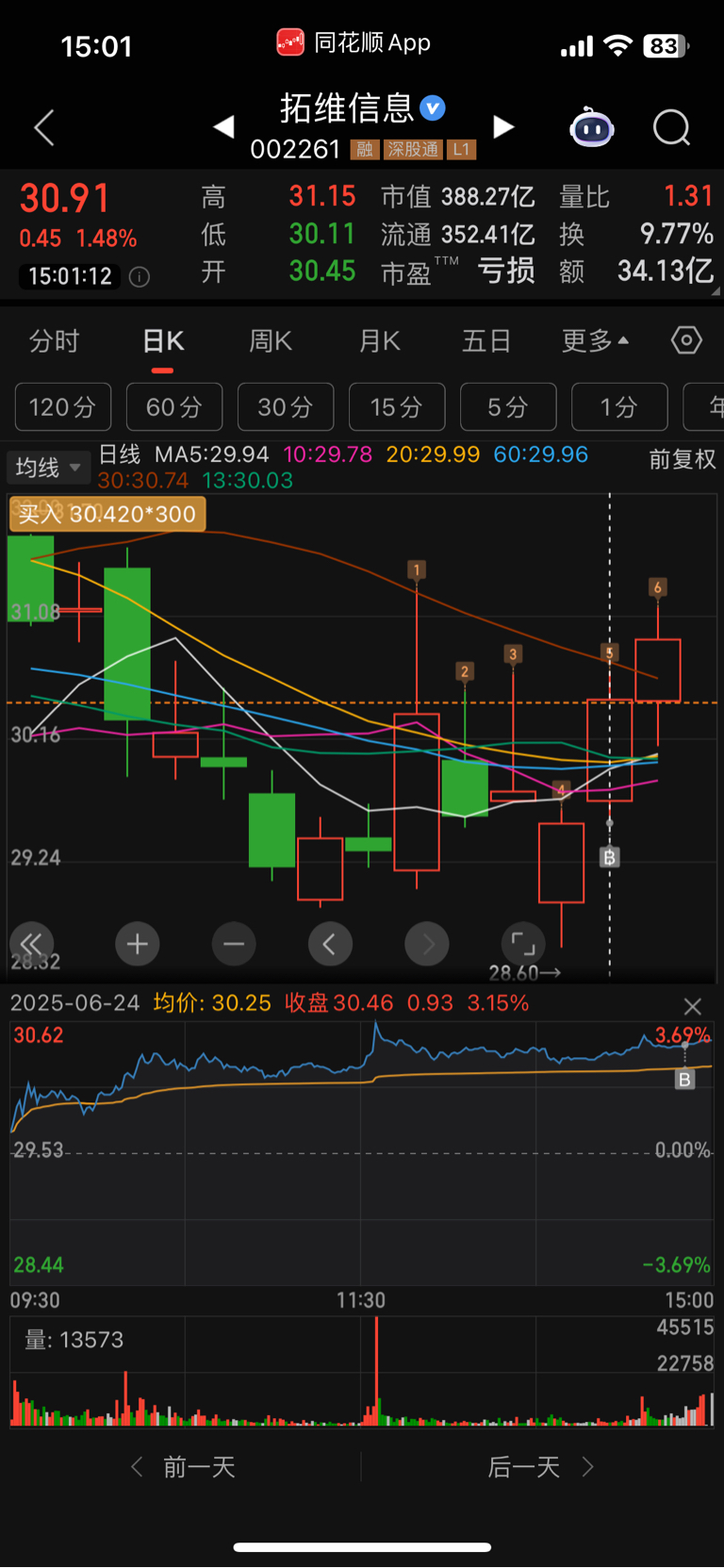Tap the 深股通 tag
This screenshot has height=1568, width=724.
[413, 150]
